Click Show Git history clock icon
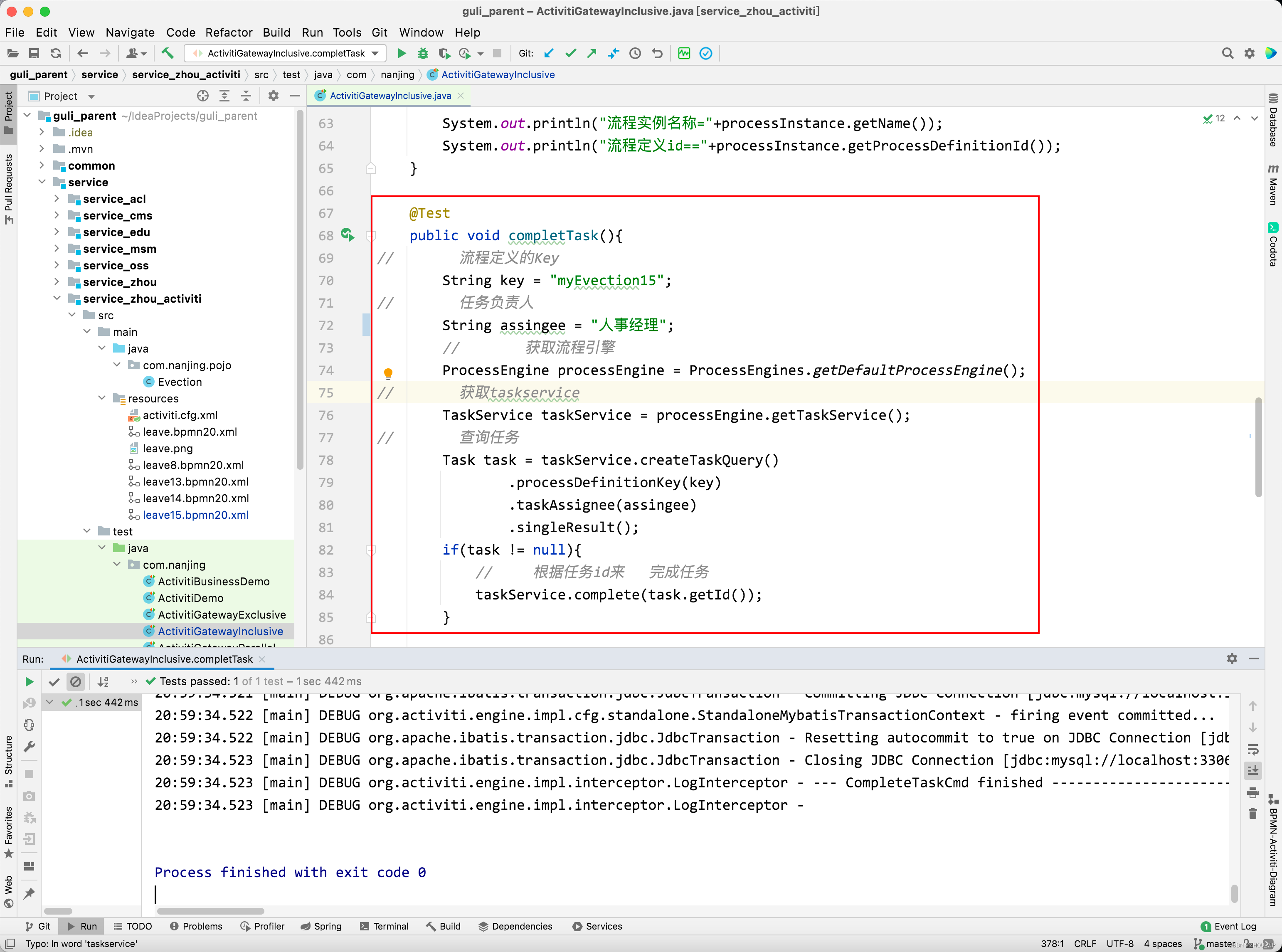The height and width of the screenshot is (952, 1282). coord(635,54)
